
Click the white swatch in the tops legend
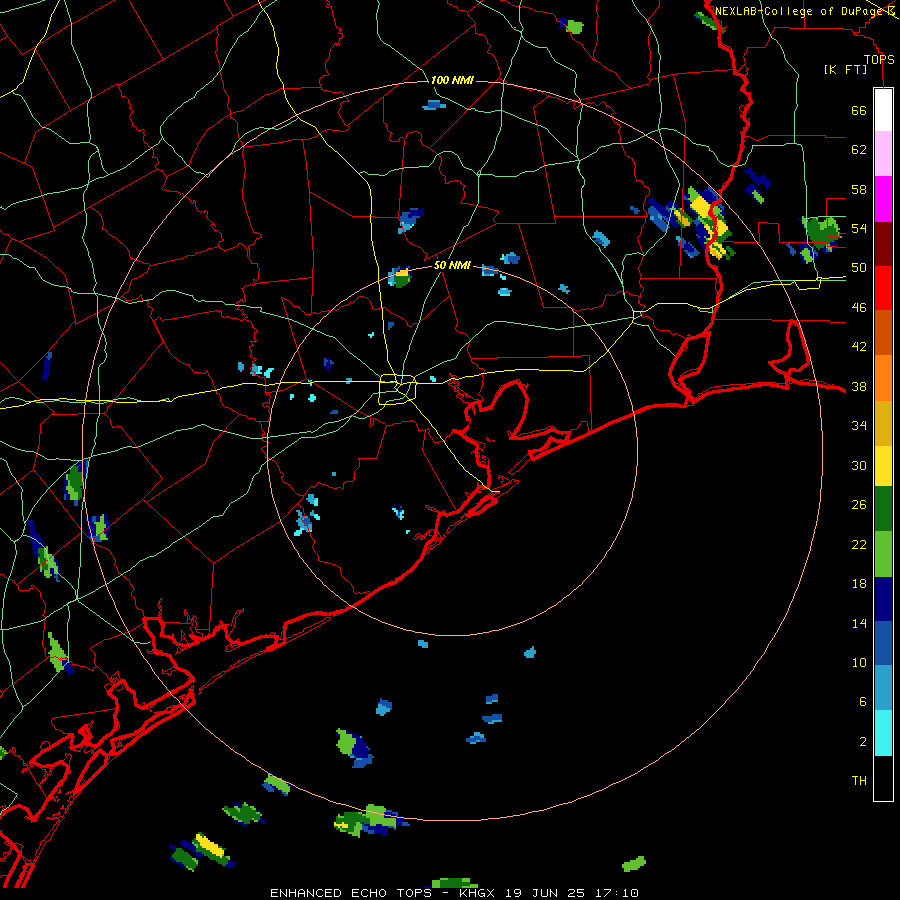883,110
